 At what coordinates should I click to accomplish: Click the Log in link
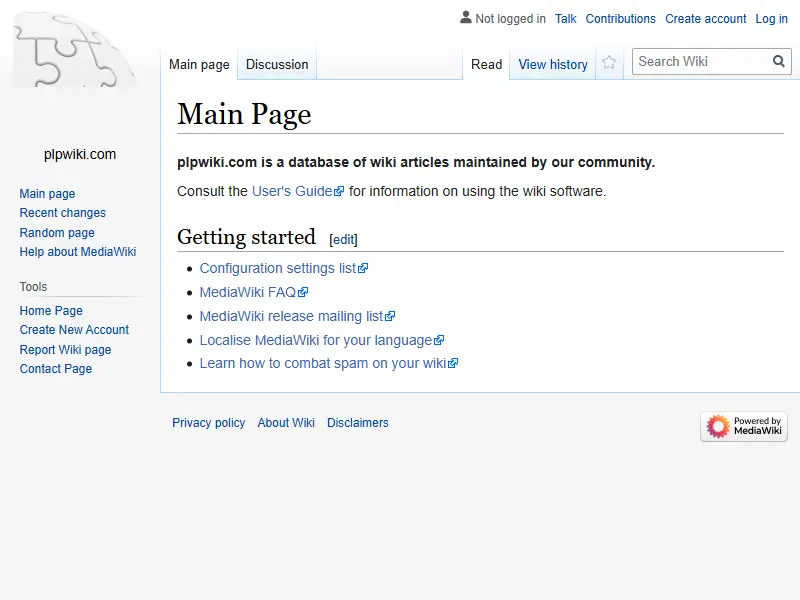point(771,19)
